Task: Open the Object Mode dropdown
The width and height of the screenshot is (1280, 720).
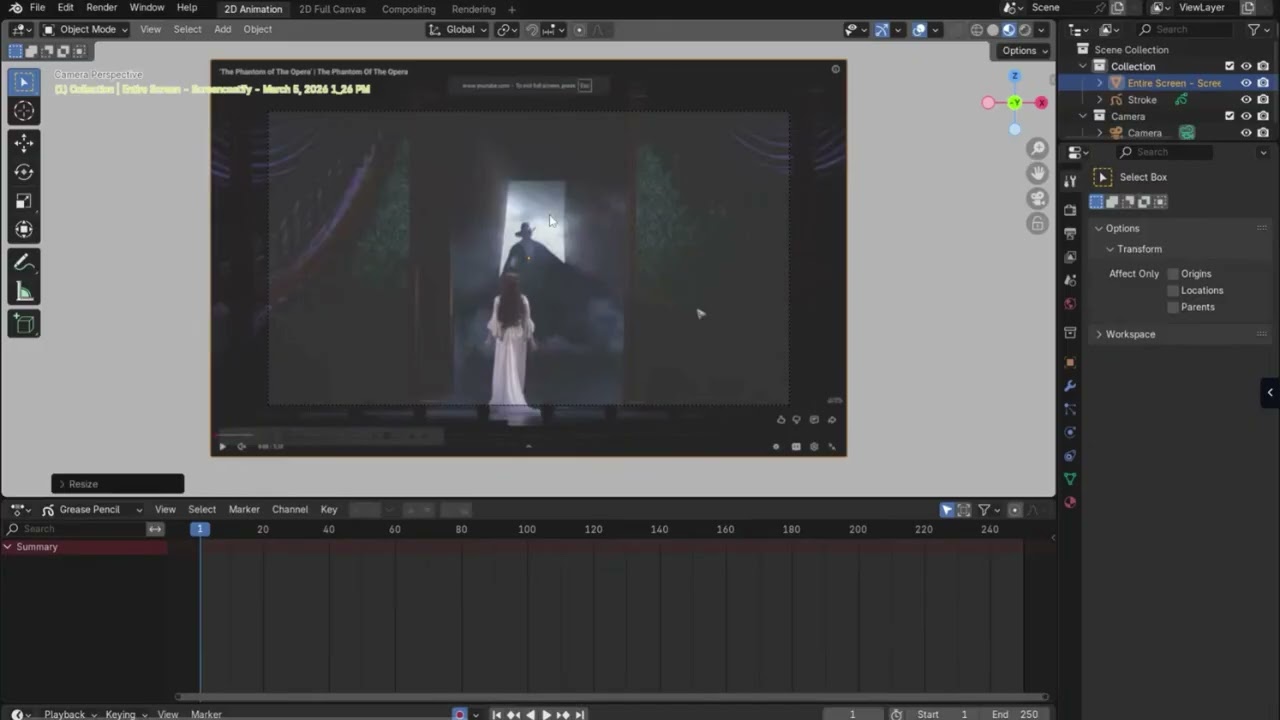Action: click(85, 30)
